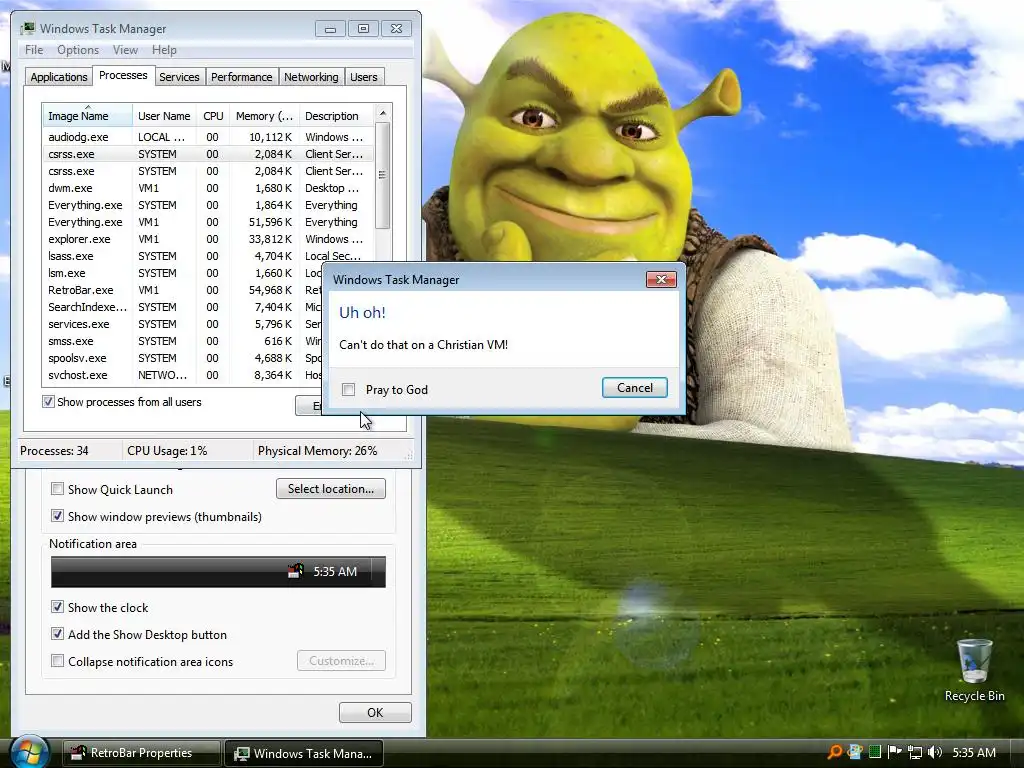The width and height of the screenshot is (1024, 768).
Task: Uncheck Show the clock option
Action: coord(57,607)
